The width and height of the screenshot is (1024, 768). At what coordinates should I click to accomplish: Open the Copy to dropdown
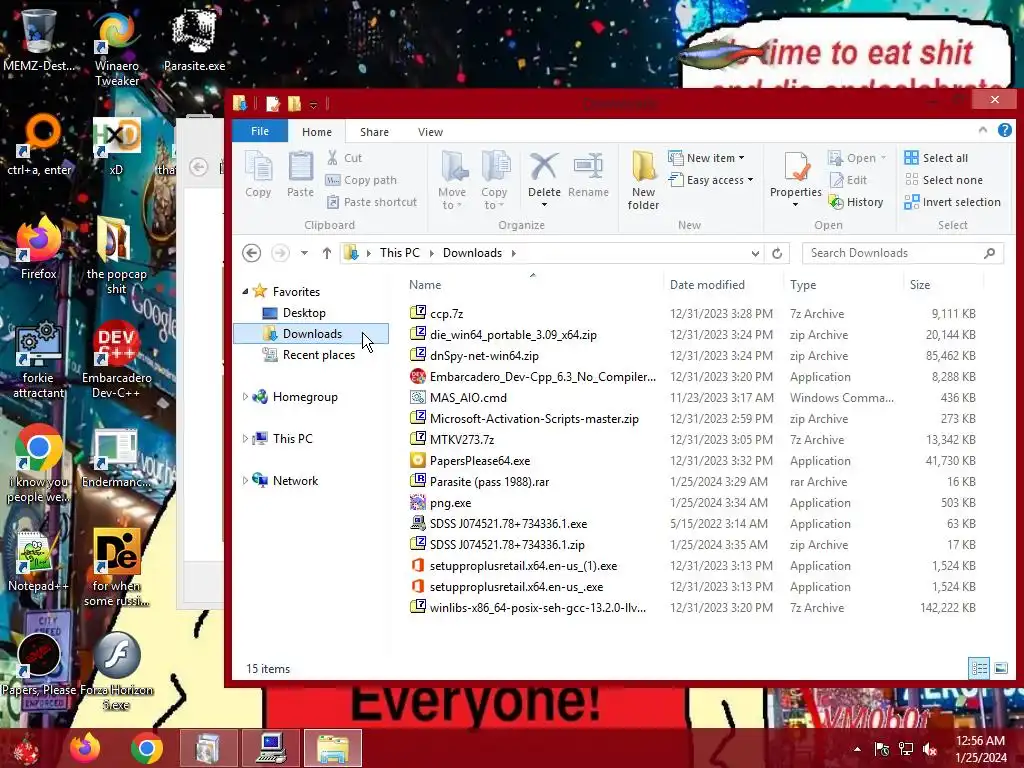coord(494,180)
